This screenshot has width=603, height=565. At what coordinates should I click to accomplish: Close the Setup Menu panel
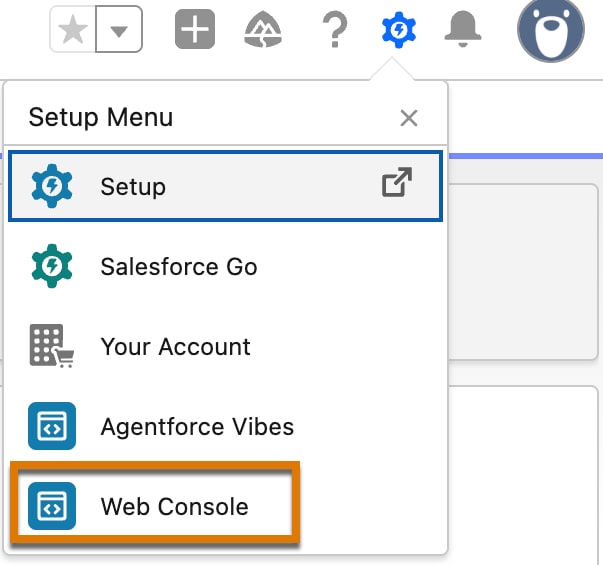pyautogui.click(x=409, y=118)
